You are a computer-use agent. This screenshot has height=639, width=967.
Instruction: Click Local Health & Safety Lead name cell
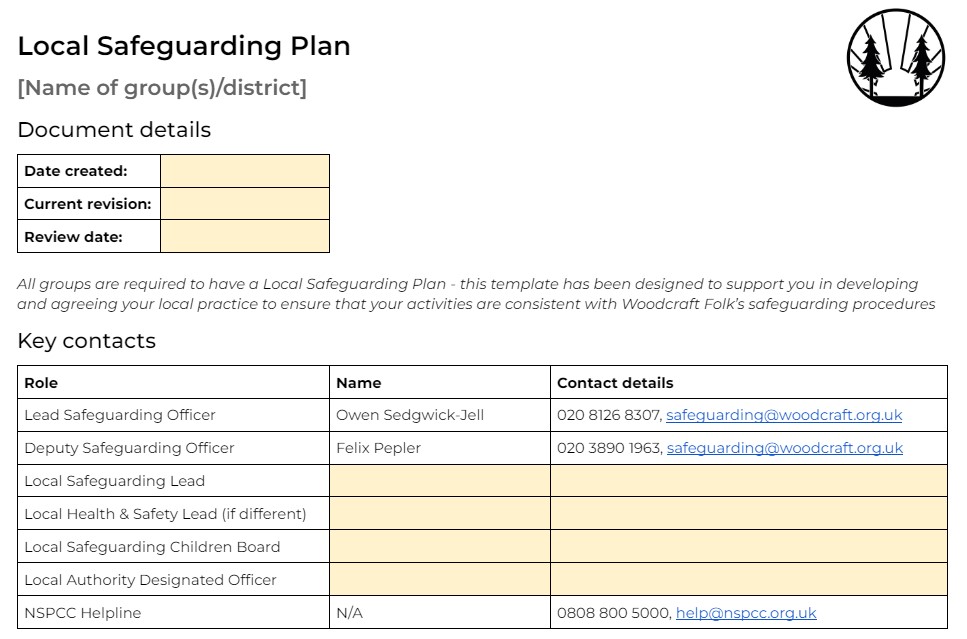[440, 514]
